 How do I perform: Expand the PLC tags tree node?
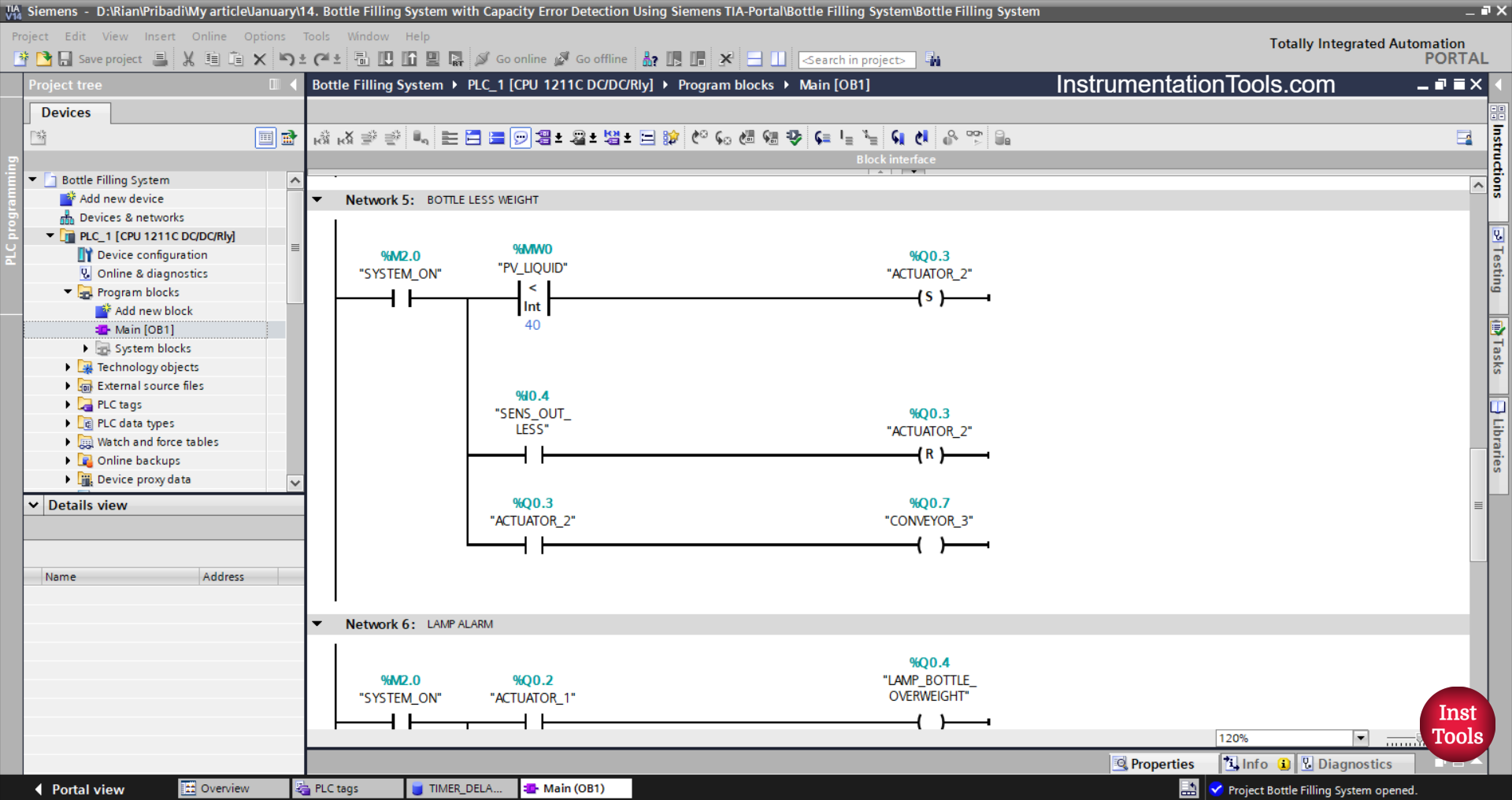(68, 405)
